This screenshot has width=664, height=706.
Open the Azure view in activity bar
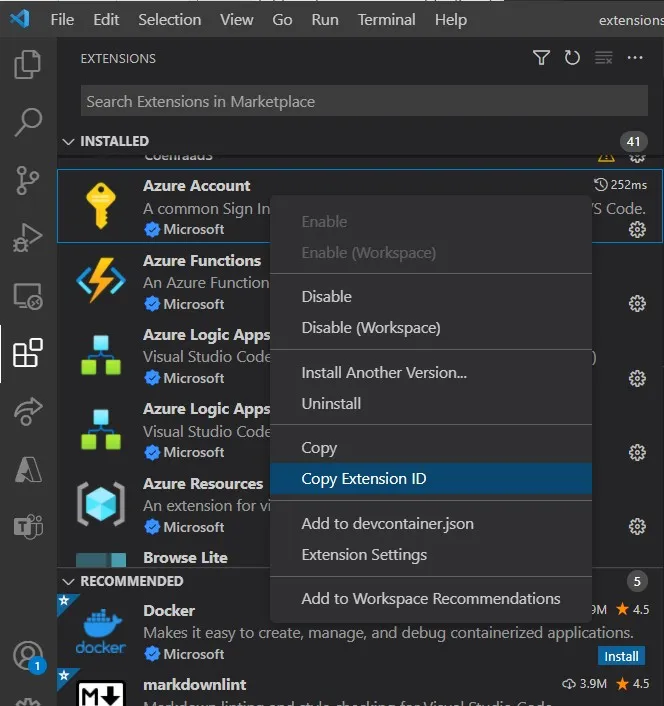28,469
